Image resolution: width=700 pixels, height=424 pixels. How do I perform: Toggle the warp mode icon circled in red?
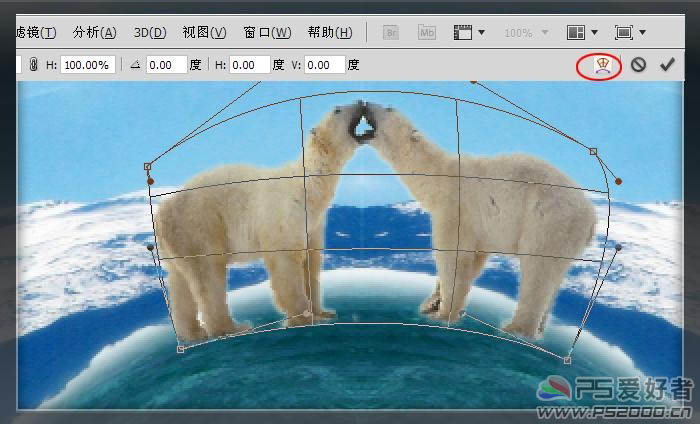point(599,66)
